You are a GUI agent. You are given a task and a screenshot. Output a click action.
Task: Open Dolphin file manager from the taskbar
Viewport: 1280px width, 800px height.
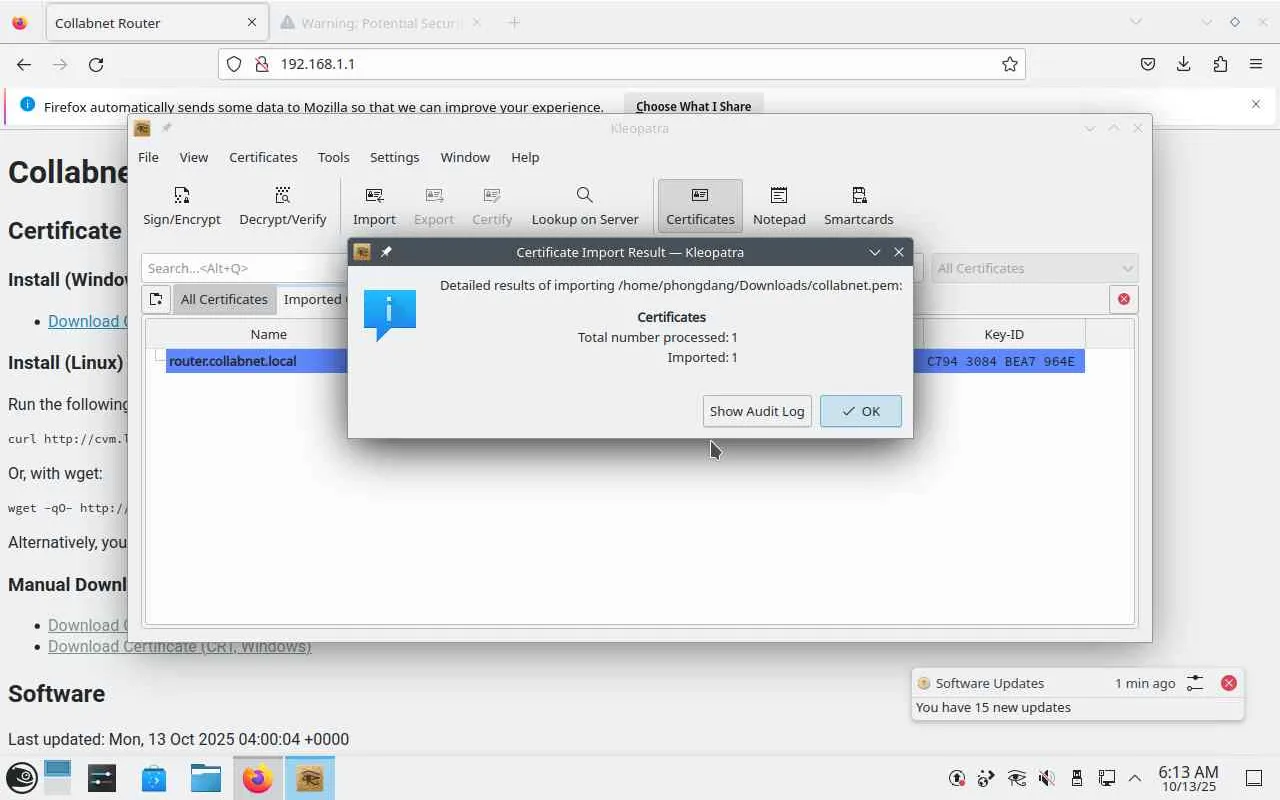pos(206,778)
